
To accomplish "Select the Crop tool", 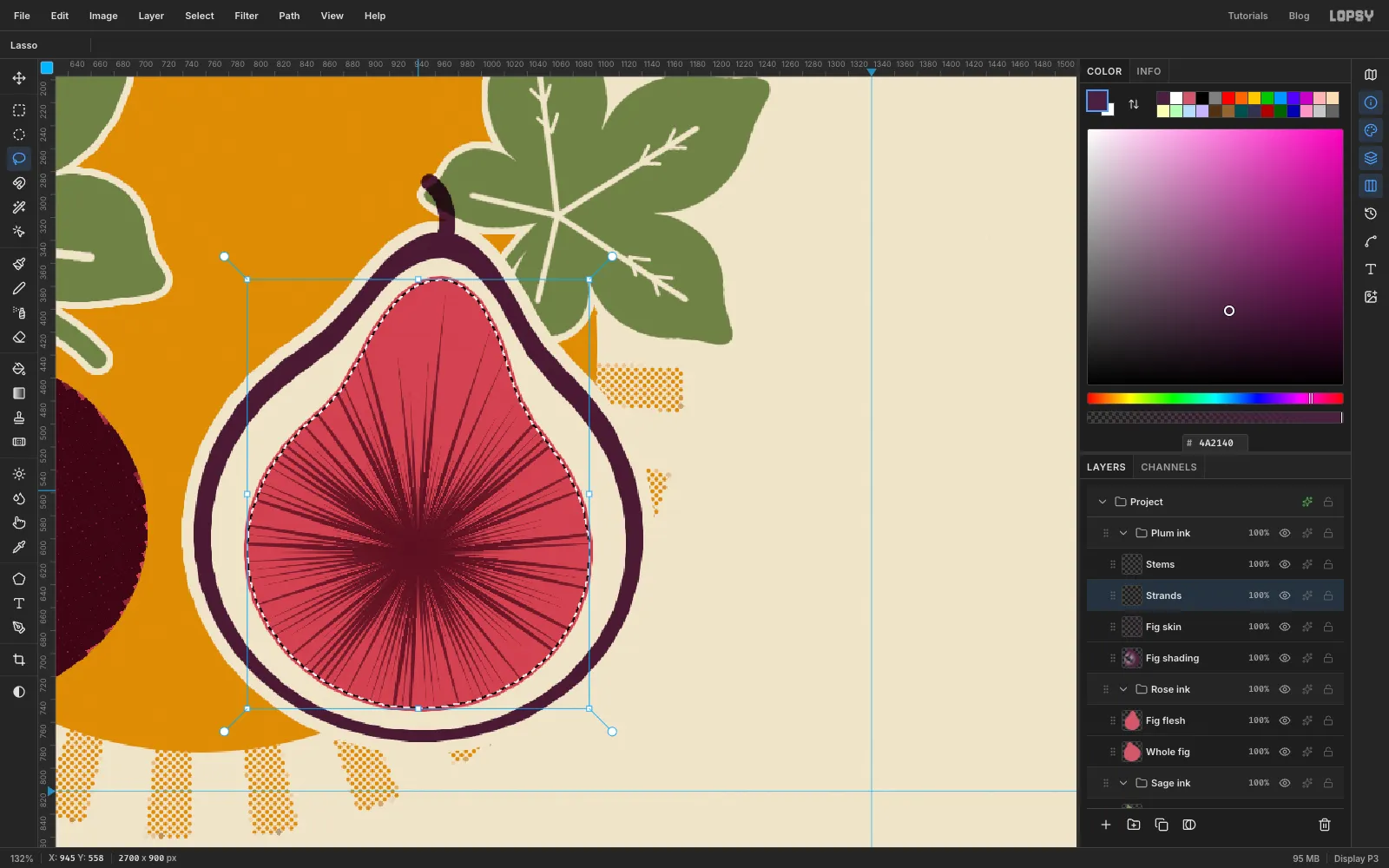I will 19,660.
